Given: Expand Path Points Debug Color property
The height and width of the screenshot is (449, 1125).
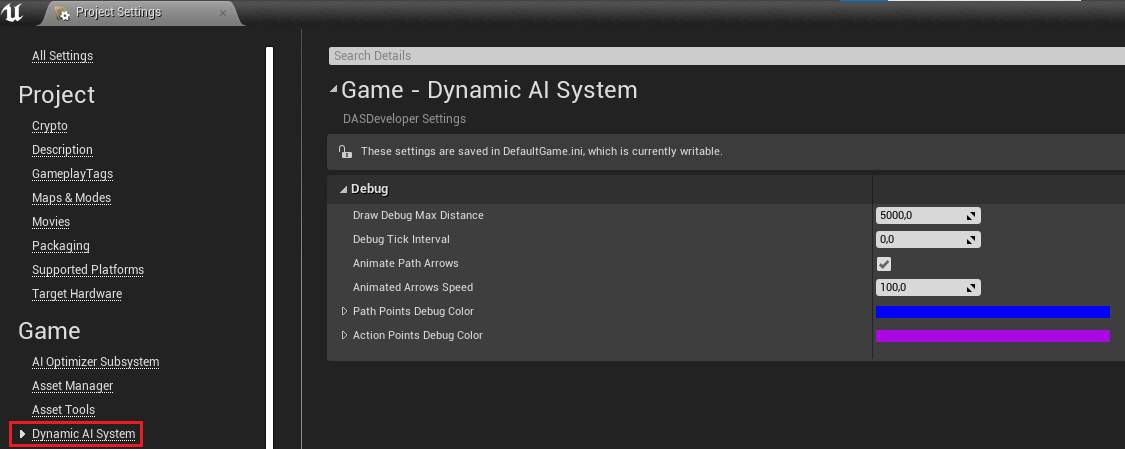Looking at the screenshot, I should 345,312.
